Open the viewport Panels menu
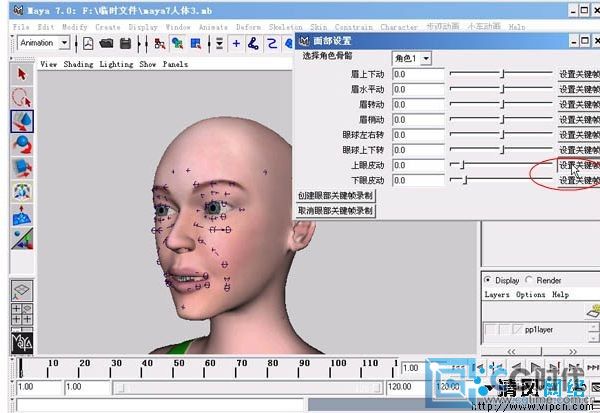The width and height of the screenshot is (600, 413). tap(175, 64)
